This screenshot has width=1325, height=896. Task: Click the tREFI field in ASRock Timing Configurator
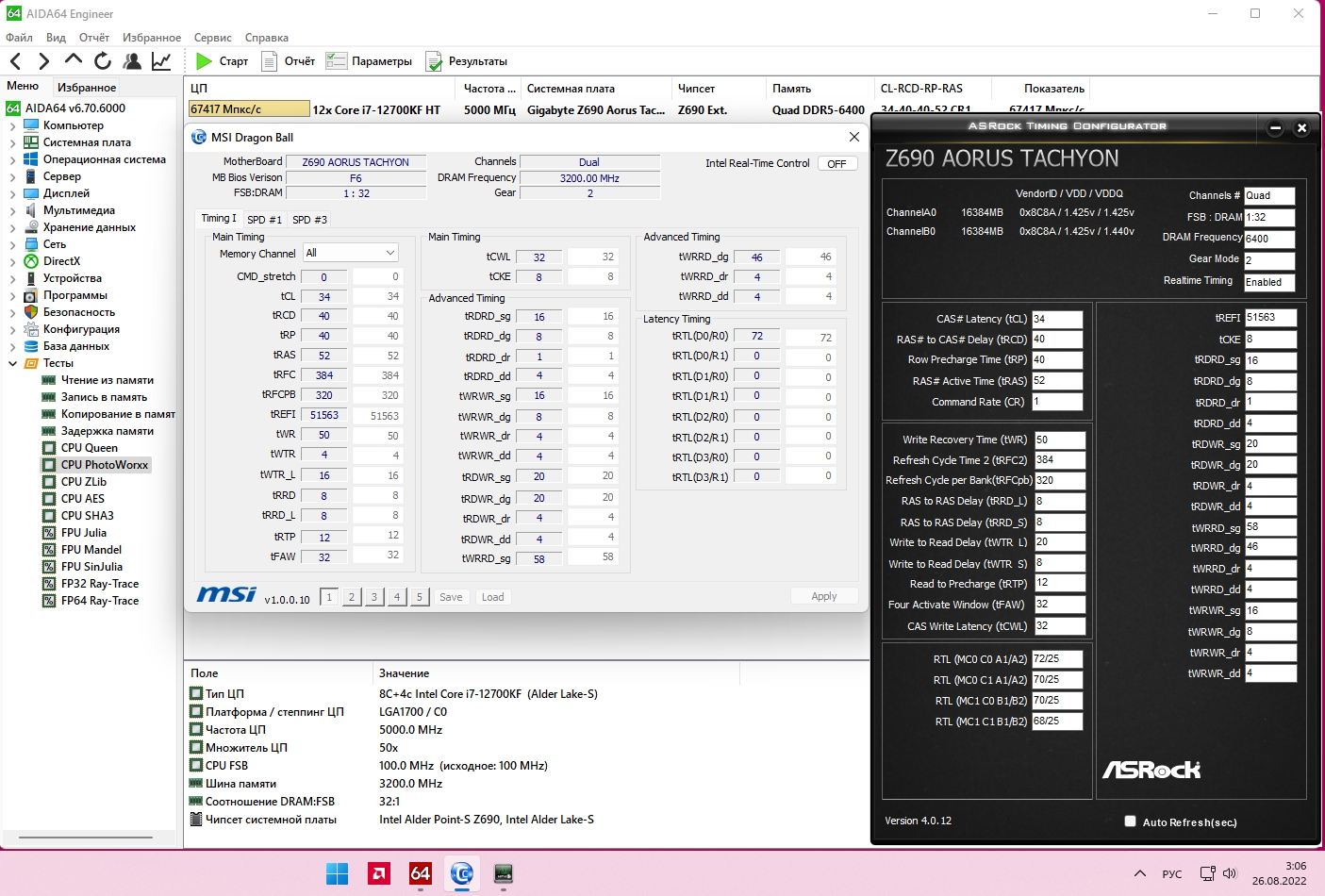click(x=1270, y=318)
